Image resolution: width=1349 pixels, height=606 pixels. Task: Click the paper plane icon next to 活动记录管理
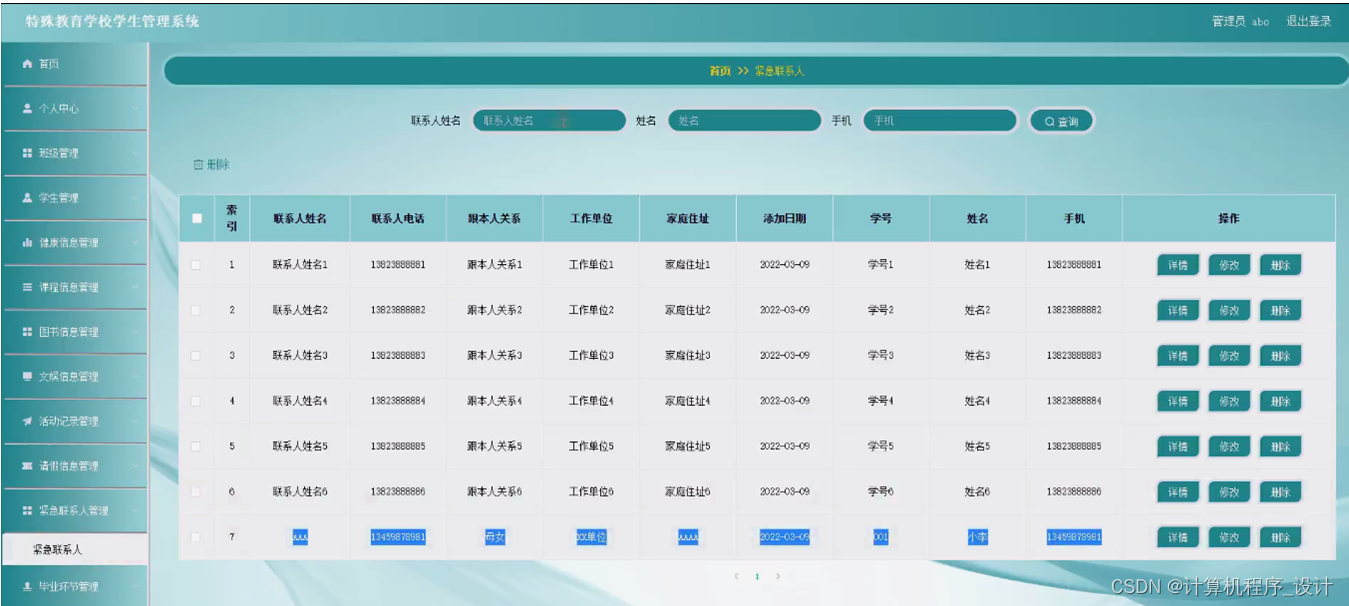click(28, 421)
